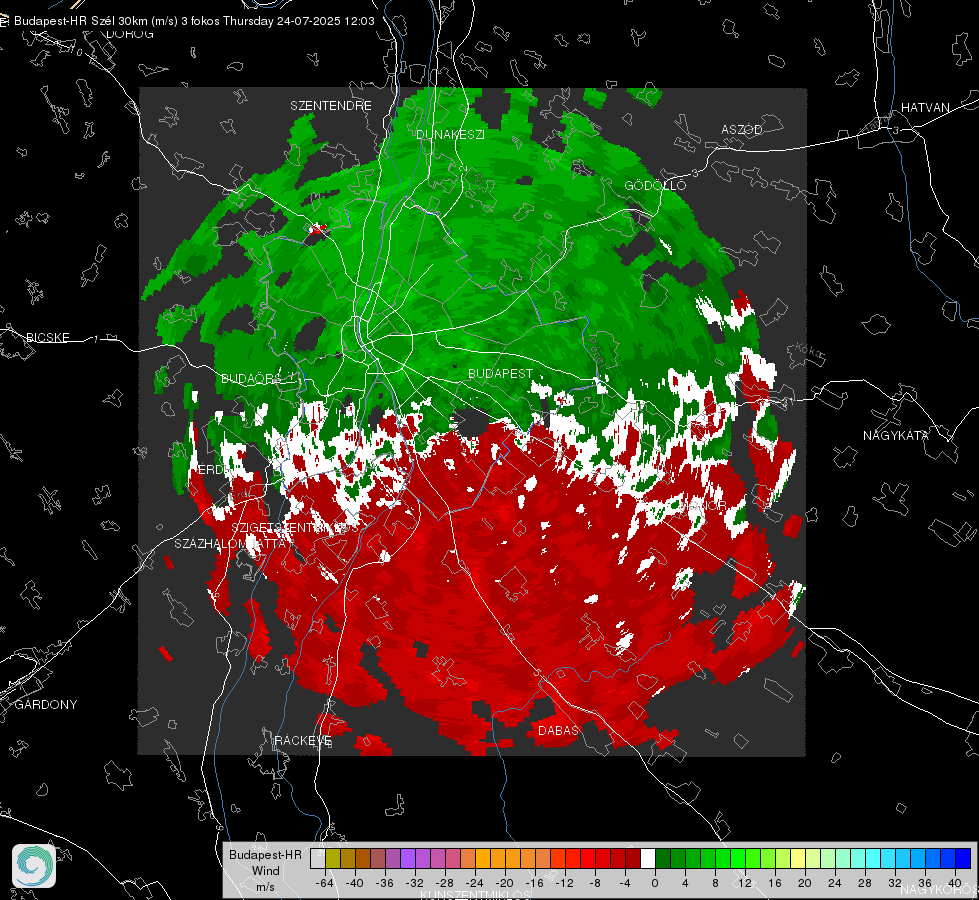The height and width of the screenshot is (900, 979).
Task: Click the SZENTENDRE town label
Action: (331, 106)
